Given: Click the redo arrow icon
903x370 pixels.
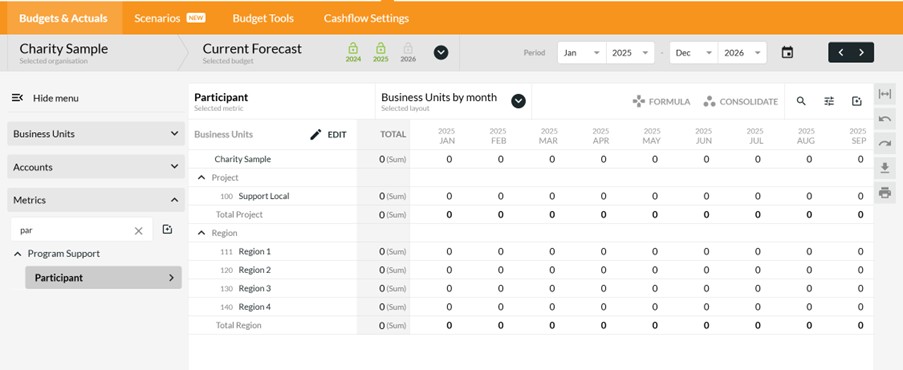Looking at the screenshot, I should [x=885, y=144].
